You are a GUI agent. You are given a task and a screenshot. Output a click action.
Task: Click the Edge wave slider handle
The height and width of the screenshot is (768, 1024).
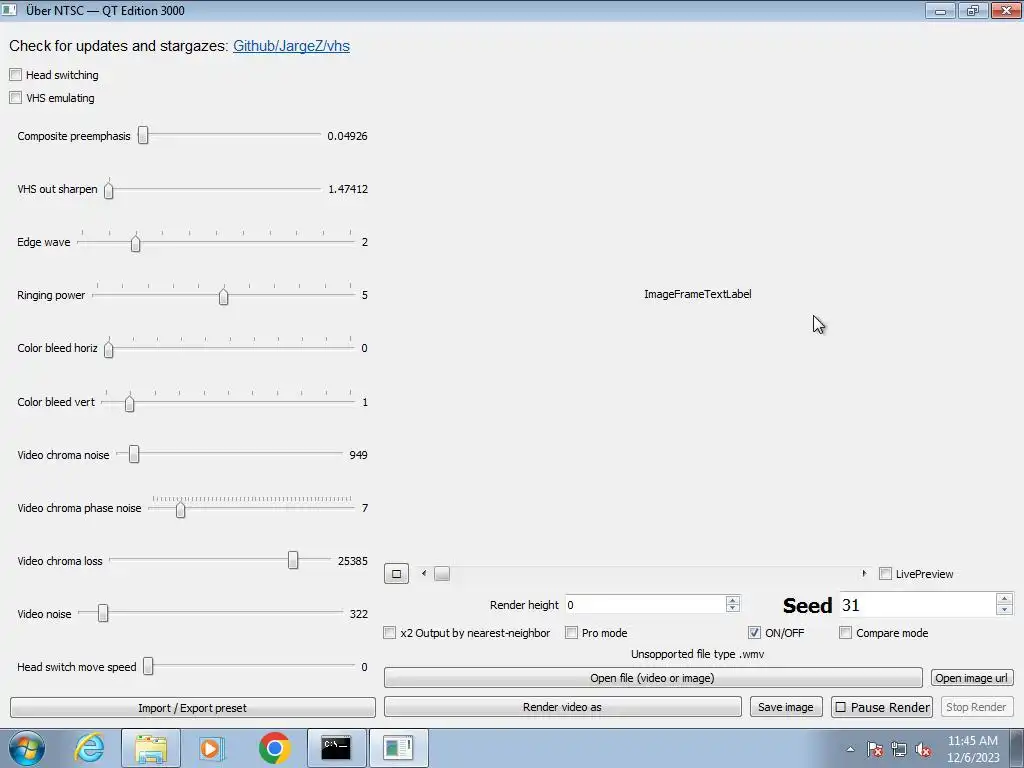135,243
